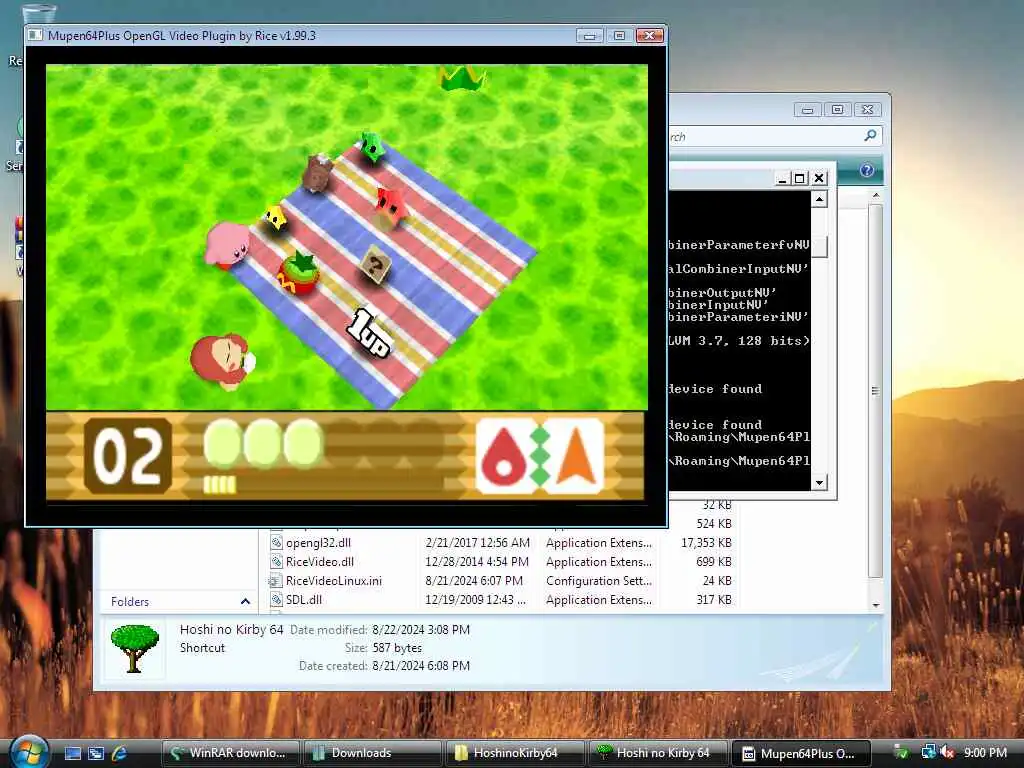Click Date created value 8/21/2024 6:08 PM
The image size is (1024, 768).
coord(421,665)
